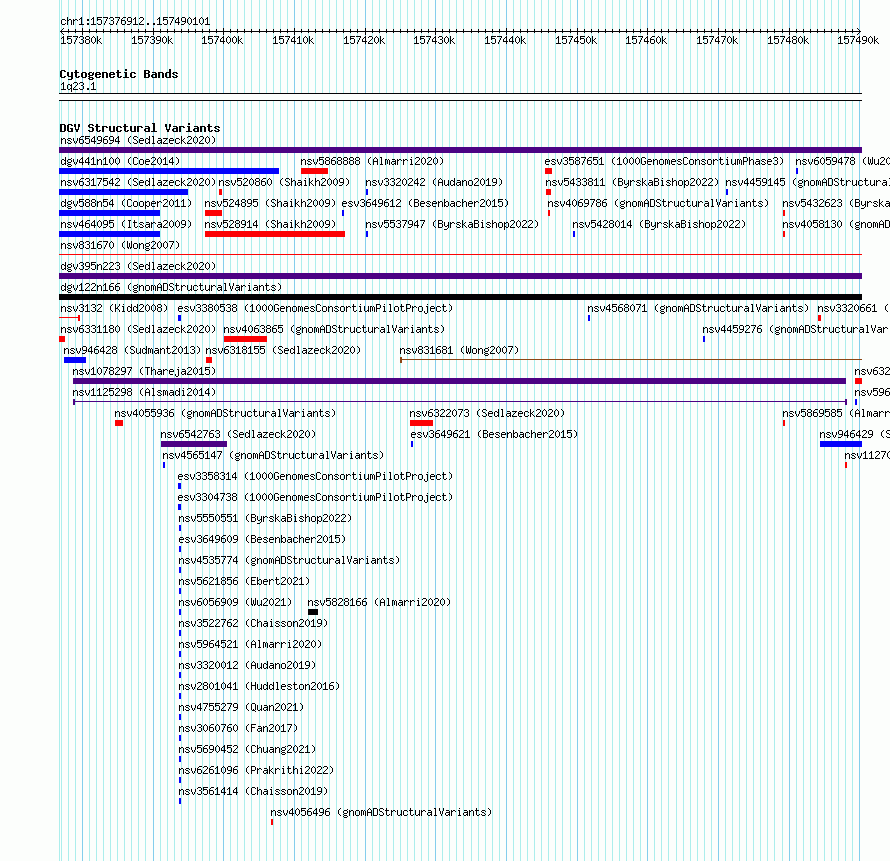Open nsv6331180 (Sedlazeck2020) label
The width and height of the screenshot is (890, 861).
(x=138, y=329)
